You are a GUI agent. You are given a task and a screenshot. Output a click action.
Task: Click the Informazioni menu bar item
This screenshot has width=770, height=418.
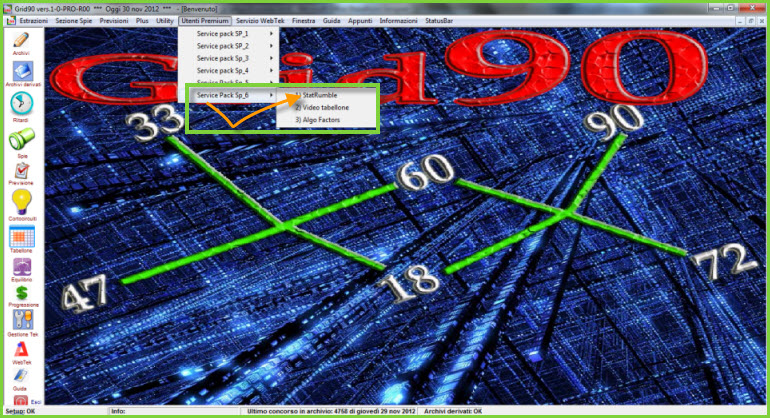pos(399,20)
